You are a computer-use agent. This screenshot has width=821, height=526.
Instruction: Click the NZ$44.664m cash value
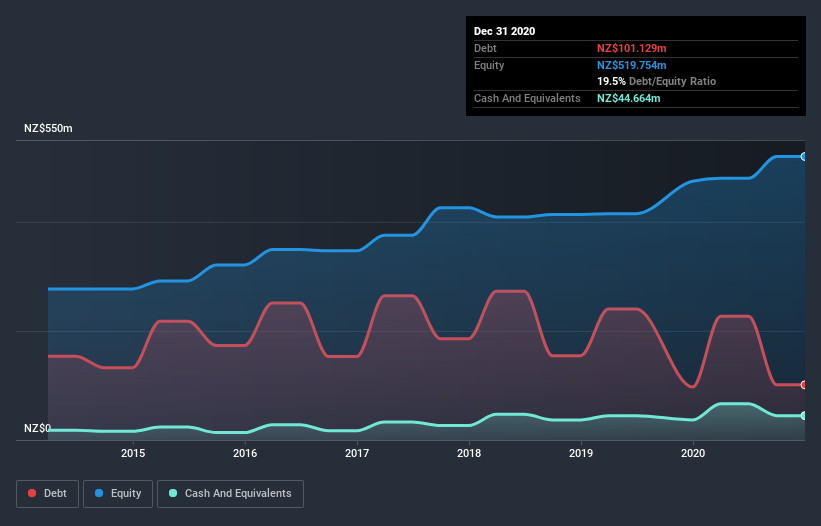tap(628, 98)
